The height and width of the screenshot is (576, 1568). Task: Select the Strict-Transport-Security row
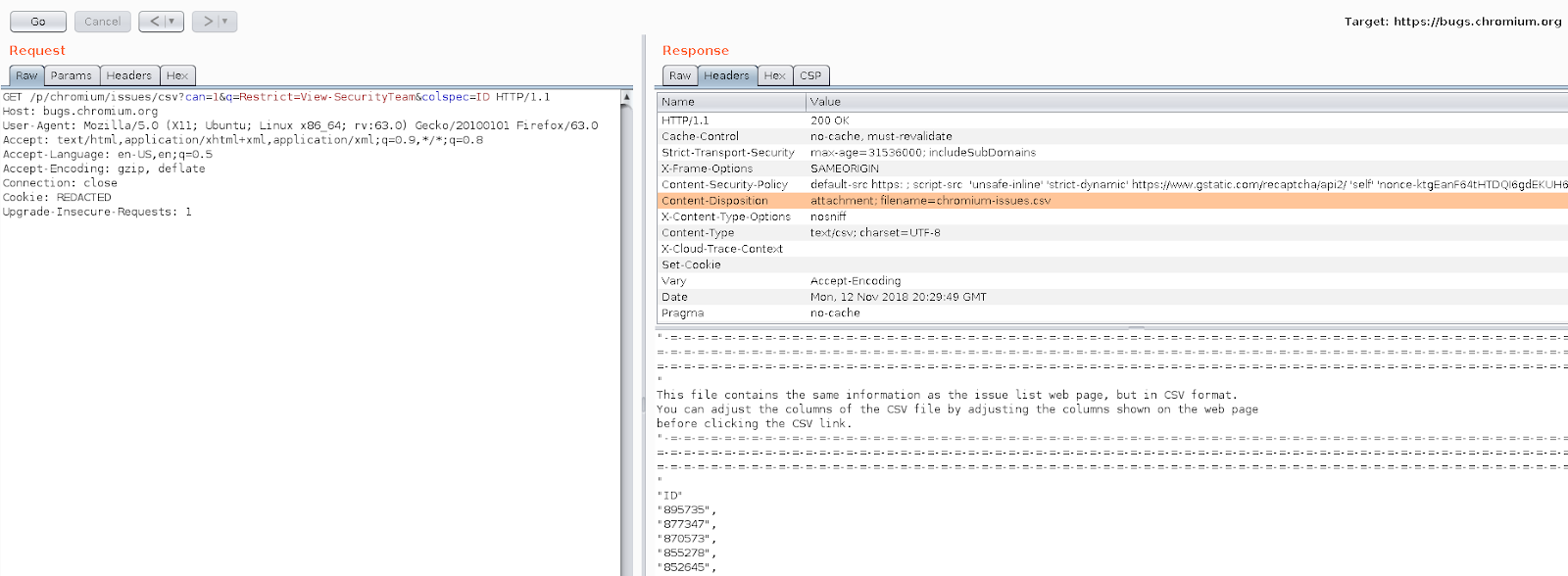[x=1112, y=153]
